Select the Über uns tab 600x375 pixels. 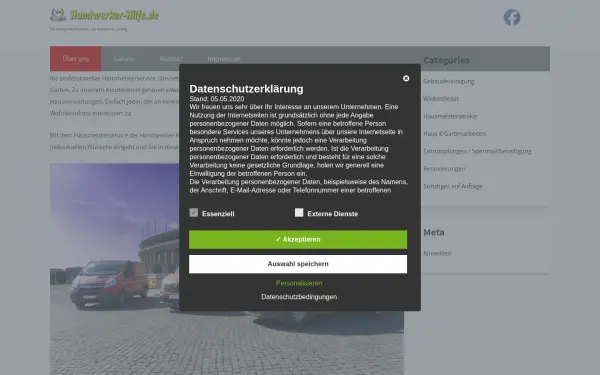click(76, 59)
